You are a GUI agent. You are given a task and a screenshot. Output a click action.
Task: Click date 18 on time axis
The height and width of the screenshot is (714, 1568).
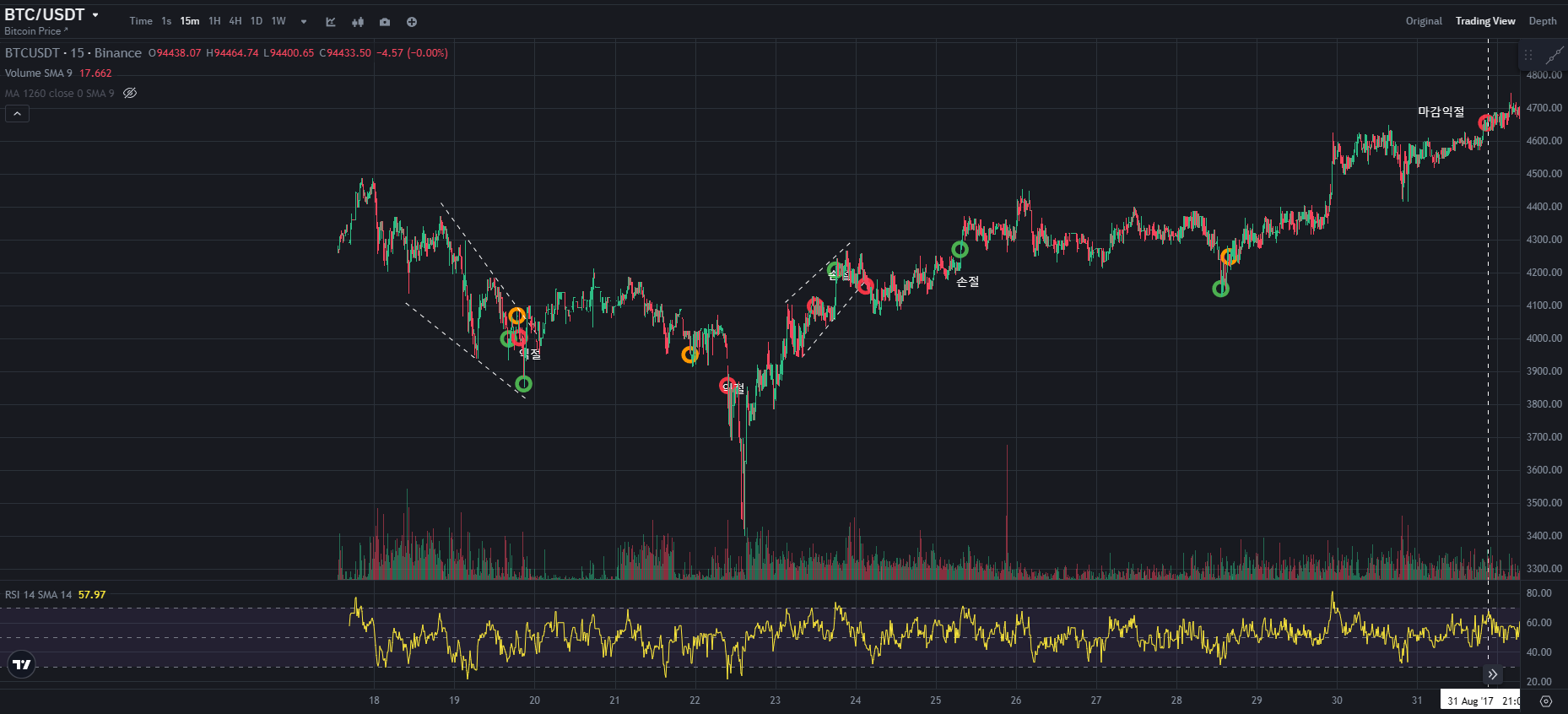tap(374, 700)
